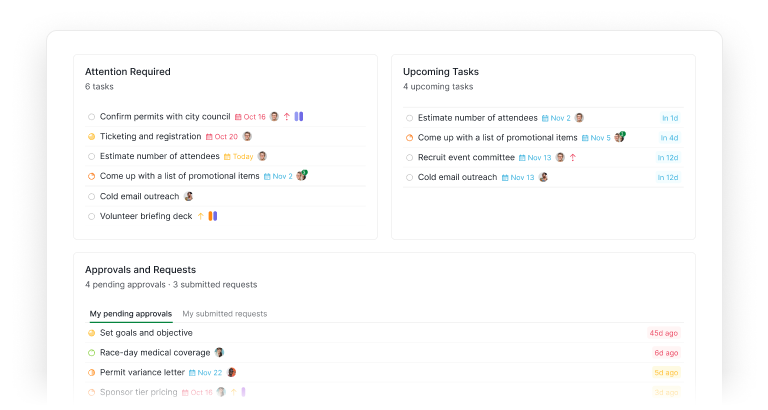The height and width of the screenshot is (410, 768).
Task: Toggle status circle for Permit variance letter
Action: pyautogui.click(x=91, y=373)
